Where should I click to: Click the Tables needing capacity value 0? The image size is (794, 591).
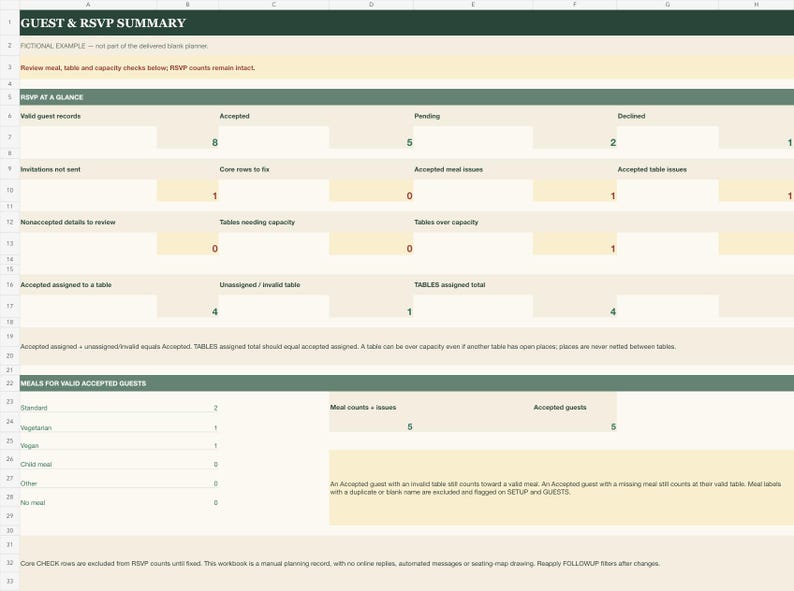click(x=409, y=248)
